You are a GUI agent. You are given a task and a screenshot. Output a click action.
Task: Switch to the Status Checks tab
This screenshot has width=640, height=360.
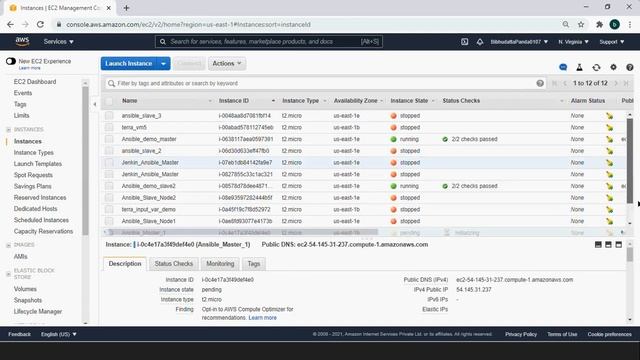(173, 264)
